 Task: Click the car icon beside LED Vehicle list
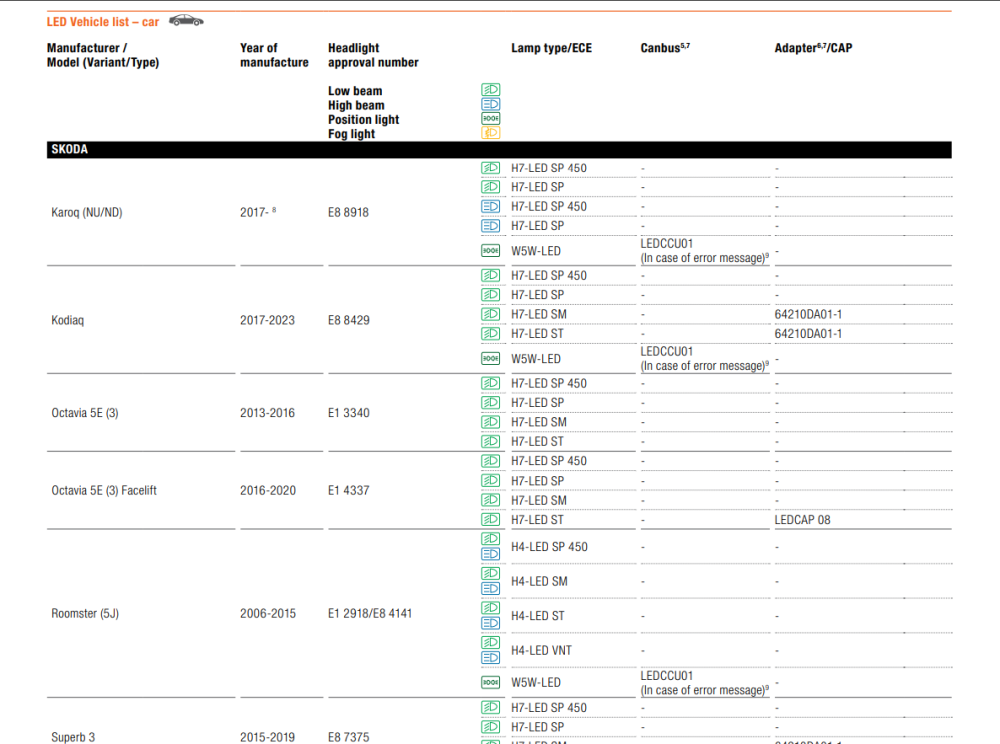(186, 21)
